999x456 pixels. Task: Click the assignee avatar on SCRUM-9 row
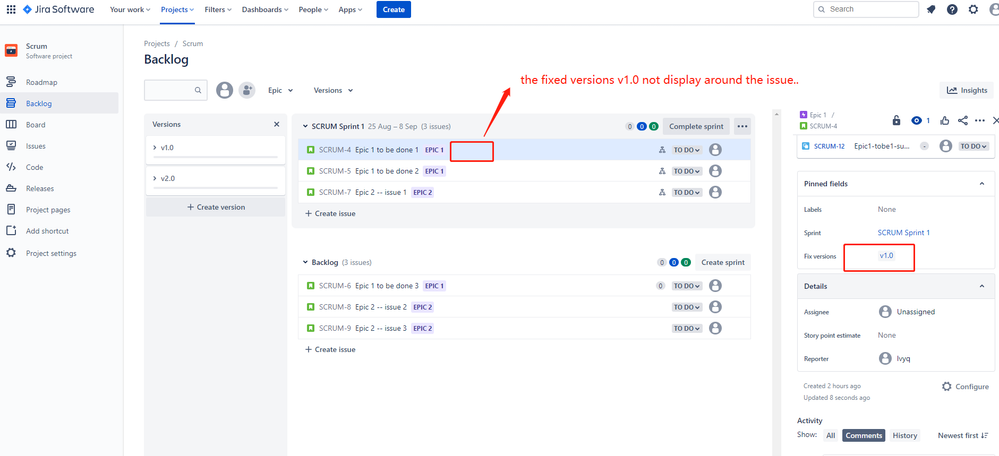coord(715,329)
